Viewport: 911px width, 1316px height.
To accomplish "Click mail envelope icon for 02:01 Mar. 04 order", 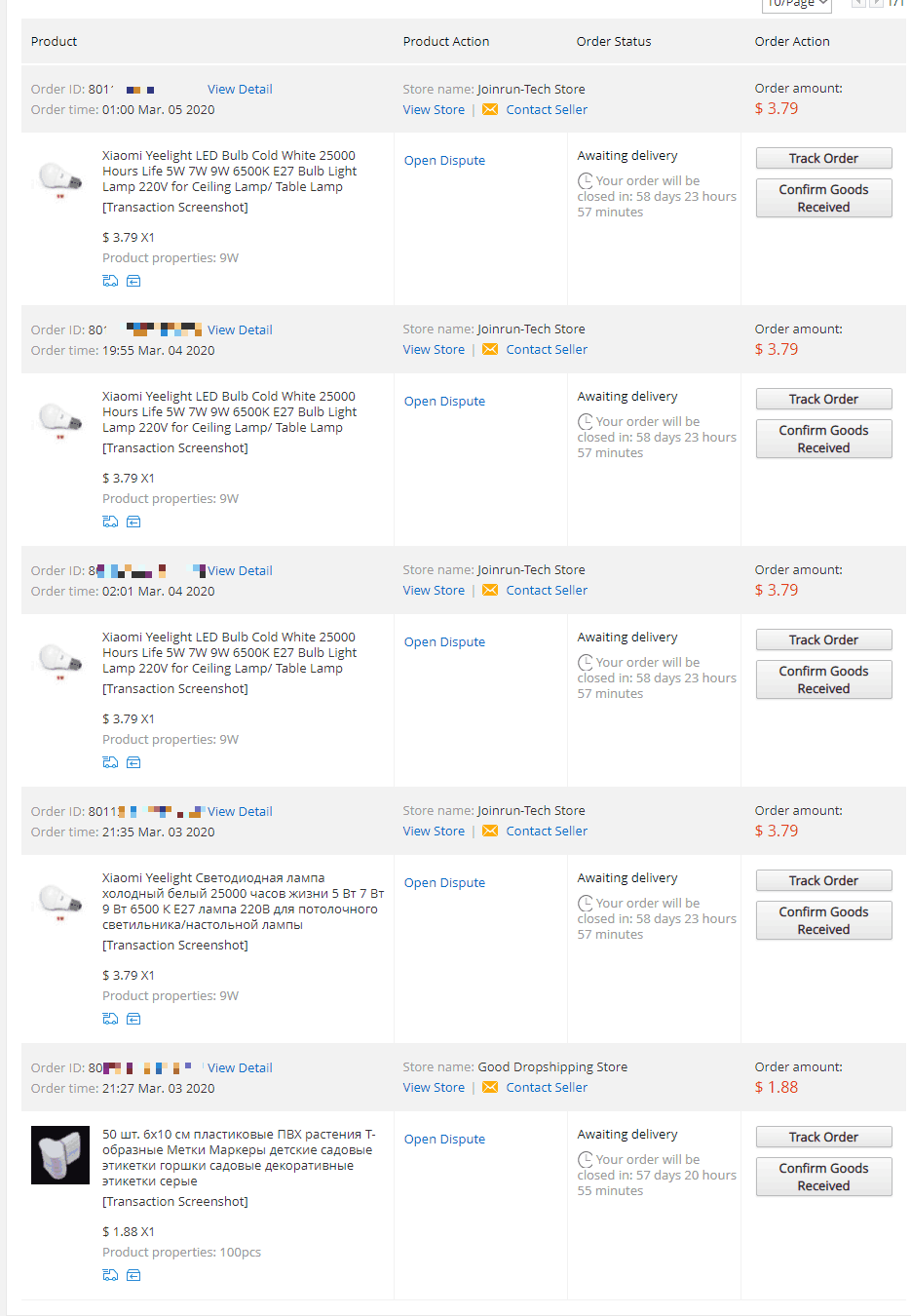I will [490, 590].
